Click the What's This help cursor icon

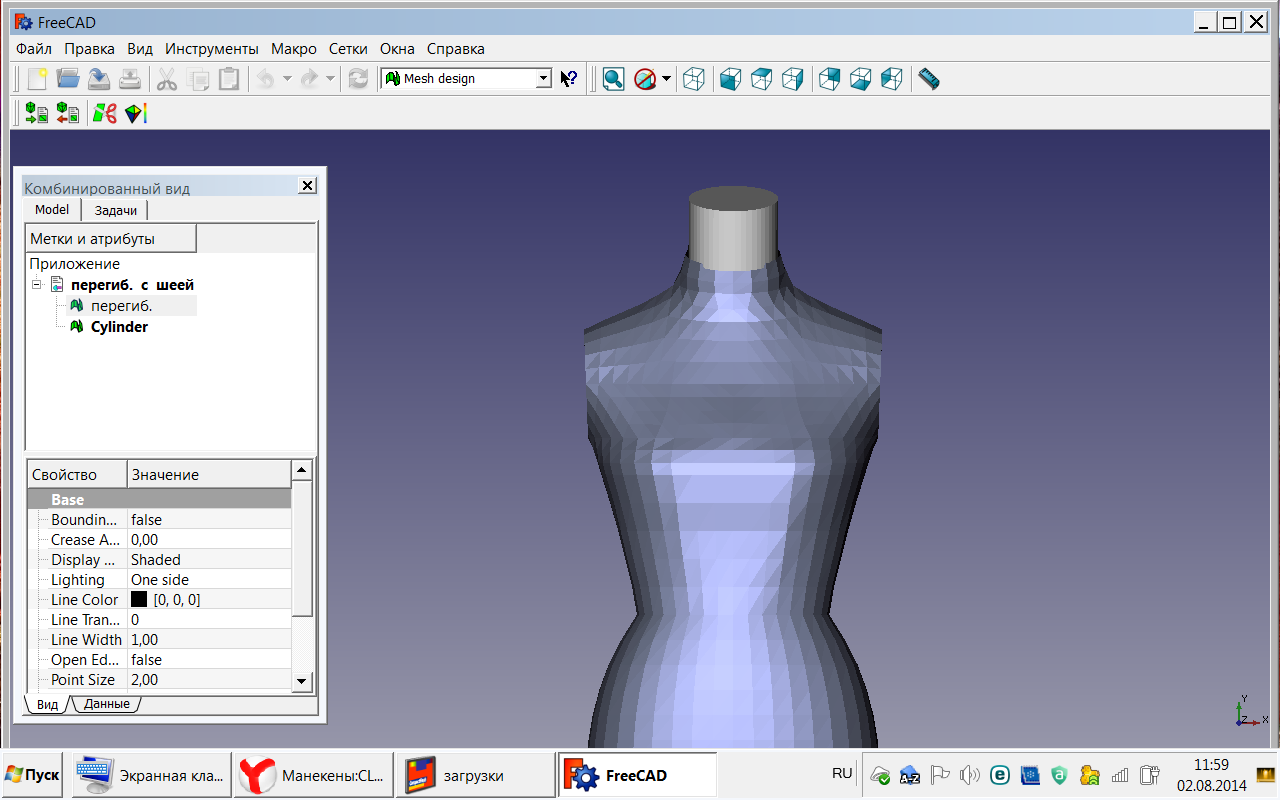click(569, 79)
